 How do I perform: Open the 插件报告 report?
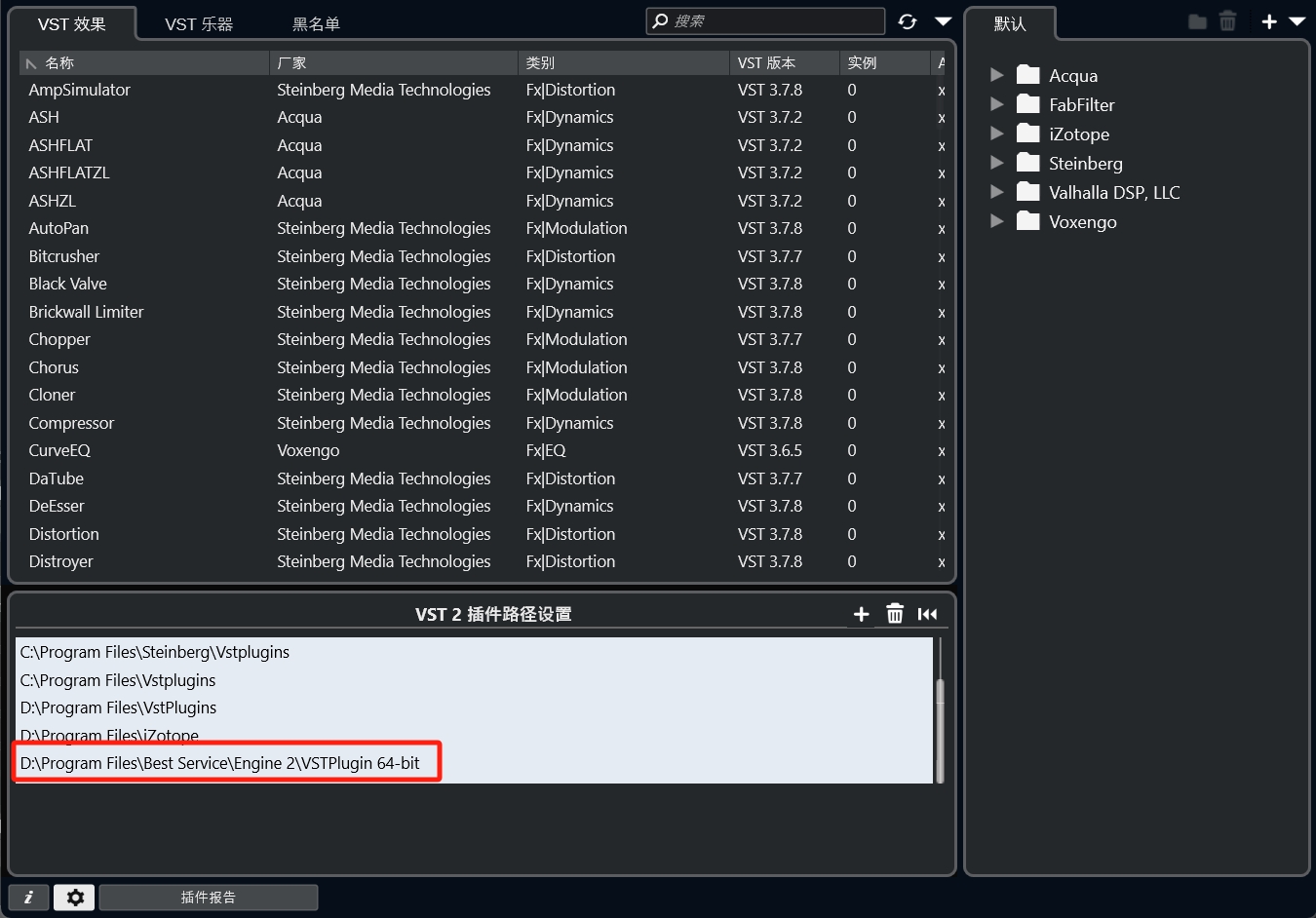(x=208, y=897)
